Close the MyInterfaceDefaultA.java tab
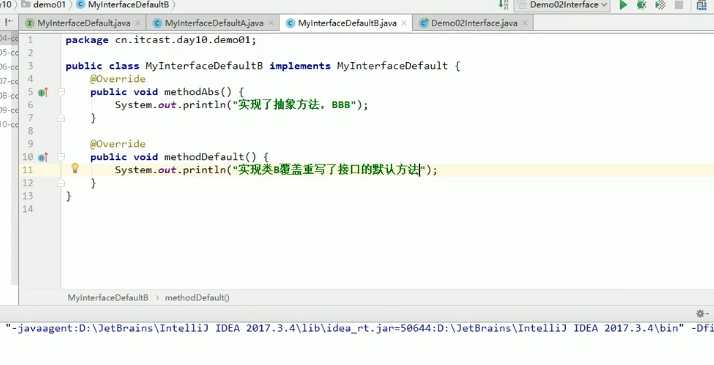 (271, 23)
